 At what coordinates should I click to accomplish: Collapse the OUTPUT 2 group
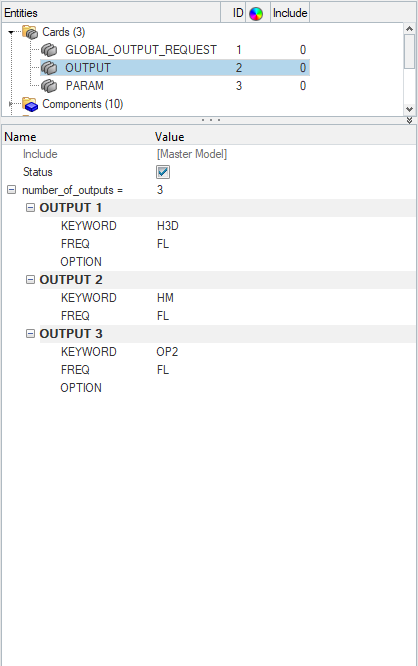click(x=30, y=279)
